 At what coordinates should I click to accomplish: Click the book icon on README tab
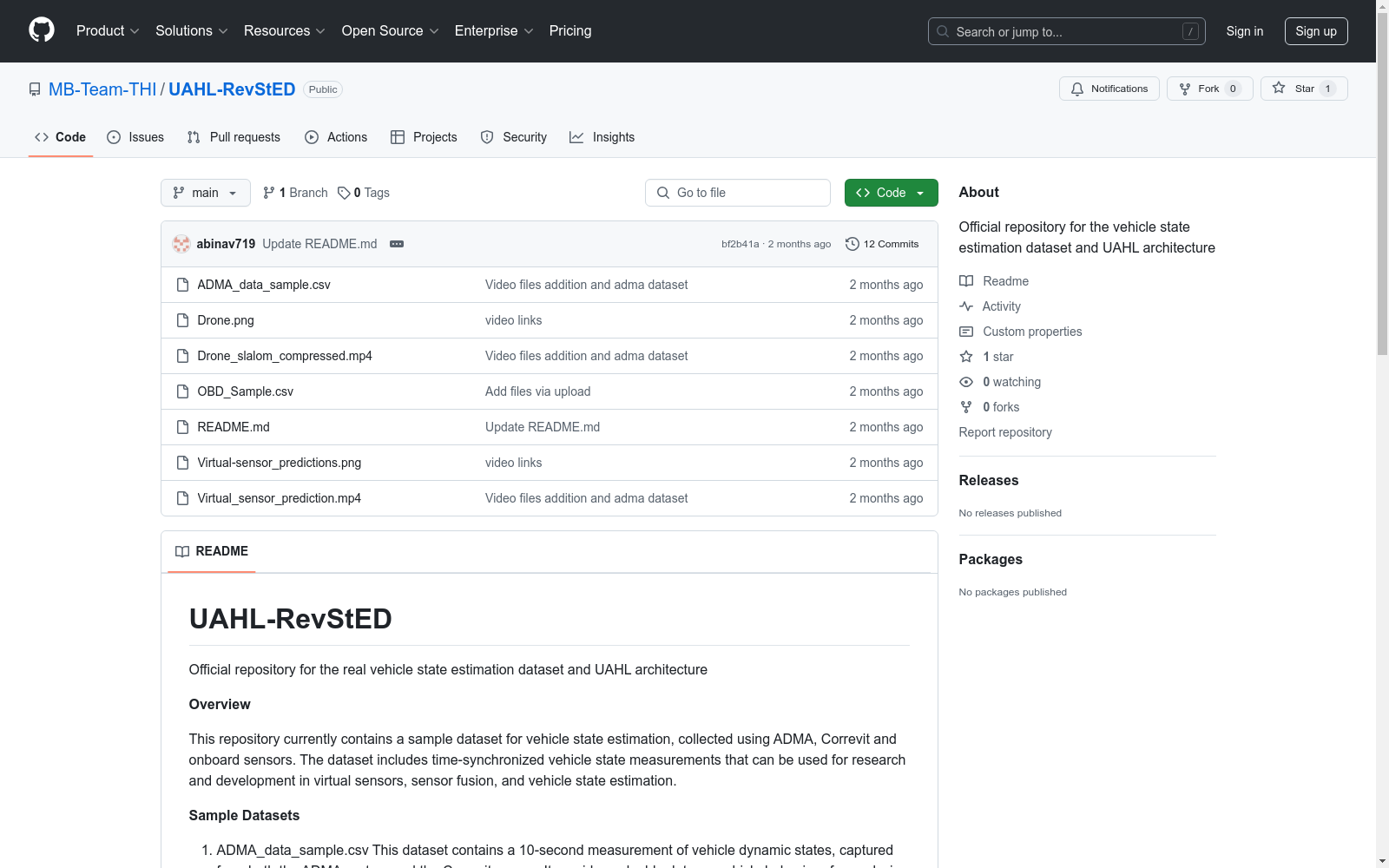click(x=182, y=551)
